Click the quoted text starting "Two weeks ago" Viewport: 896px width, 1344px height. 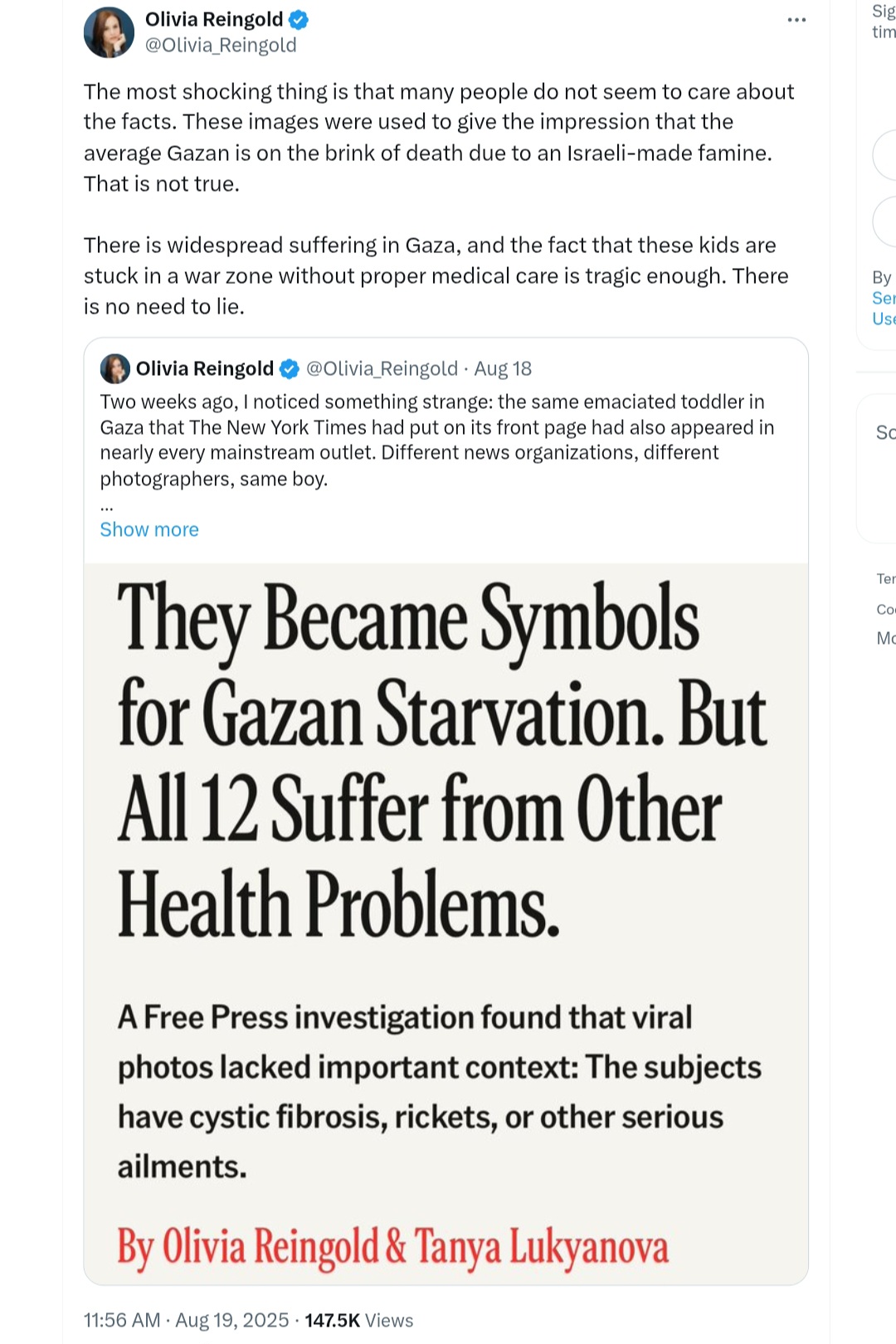pyautogui.click(x=436, y=440)
